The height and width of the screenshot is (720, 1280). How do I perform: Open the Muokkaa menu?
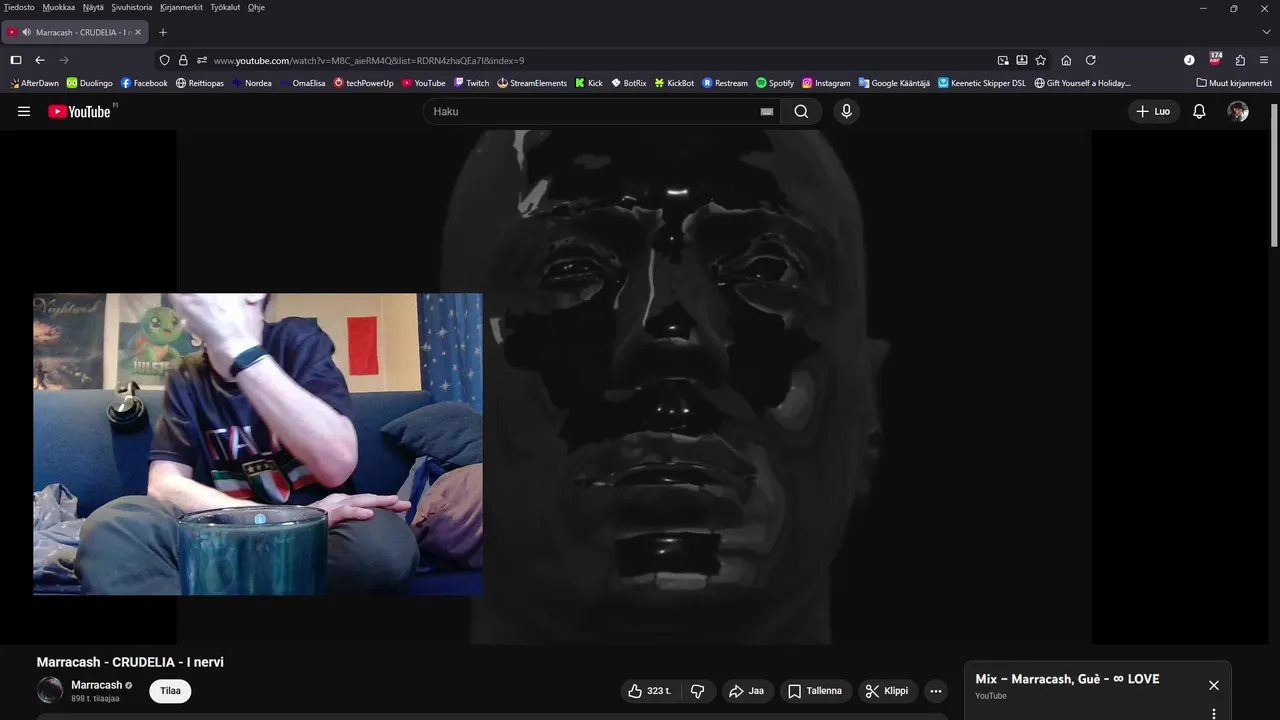[58, 7]
